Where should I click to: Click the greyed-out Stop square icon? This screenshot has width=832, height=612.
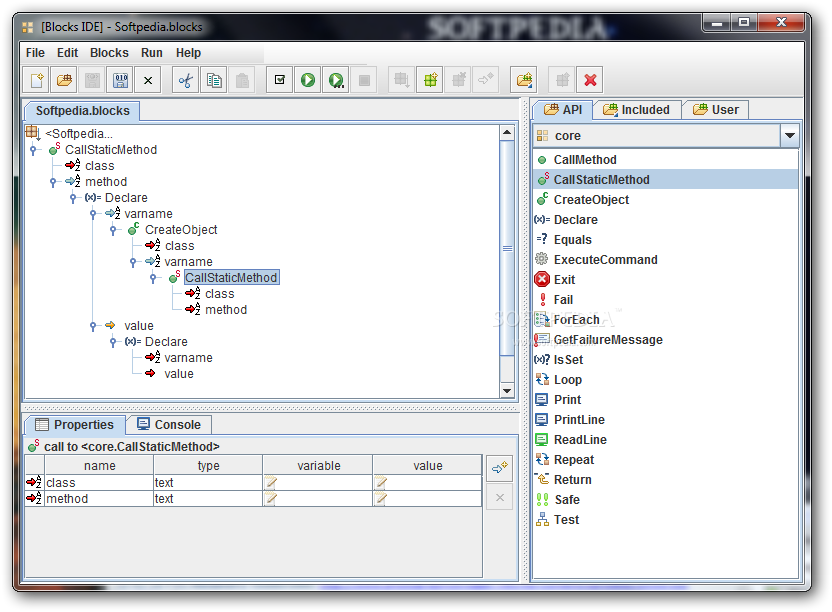coord(364,80)
